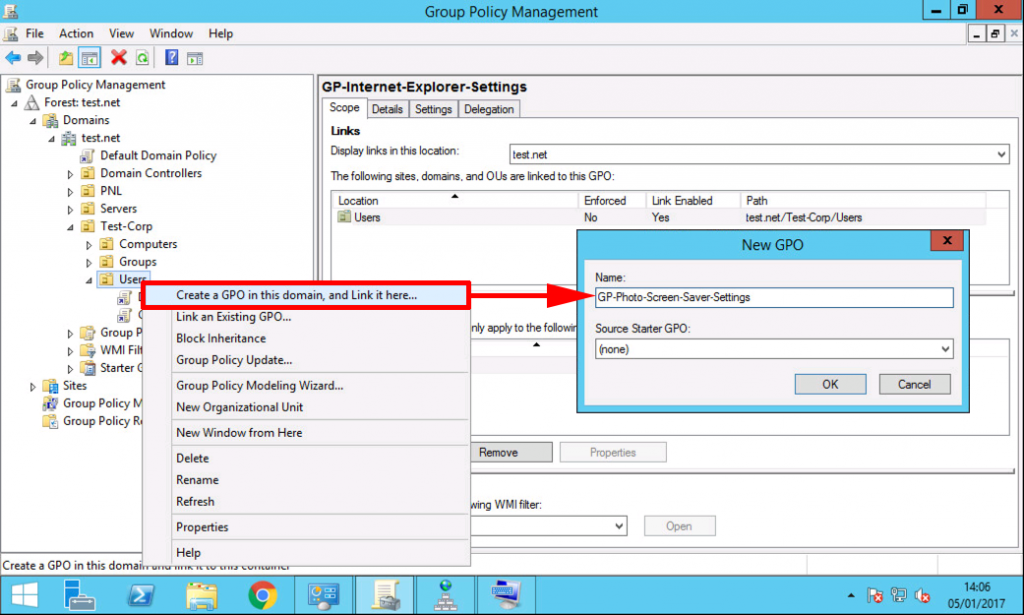Click the parent folder navigation icon
This screenshot has width=1024, height=615.
click(x=66, y=57)
